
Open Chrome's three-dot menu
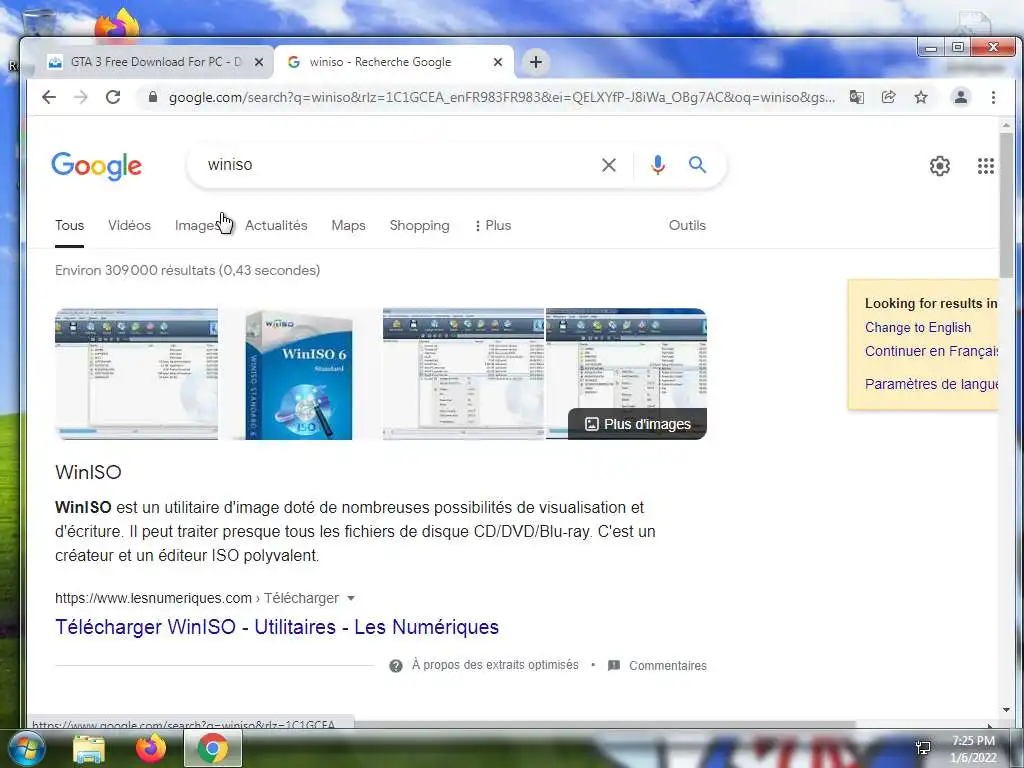[x=993, y=97]
